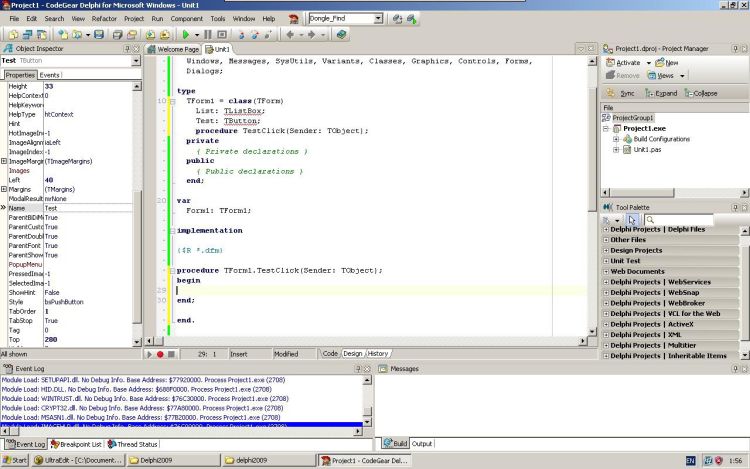Pin the Object Inspector panel
This screenshot has width=750, height=469.
(127, 49)
